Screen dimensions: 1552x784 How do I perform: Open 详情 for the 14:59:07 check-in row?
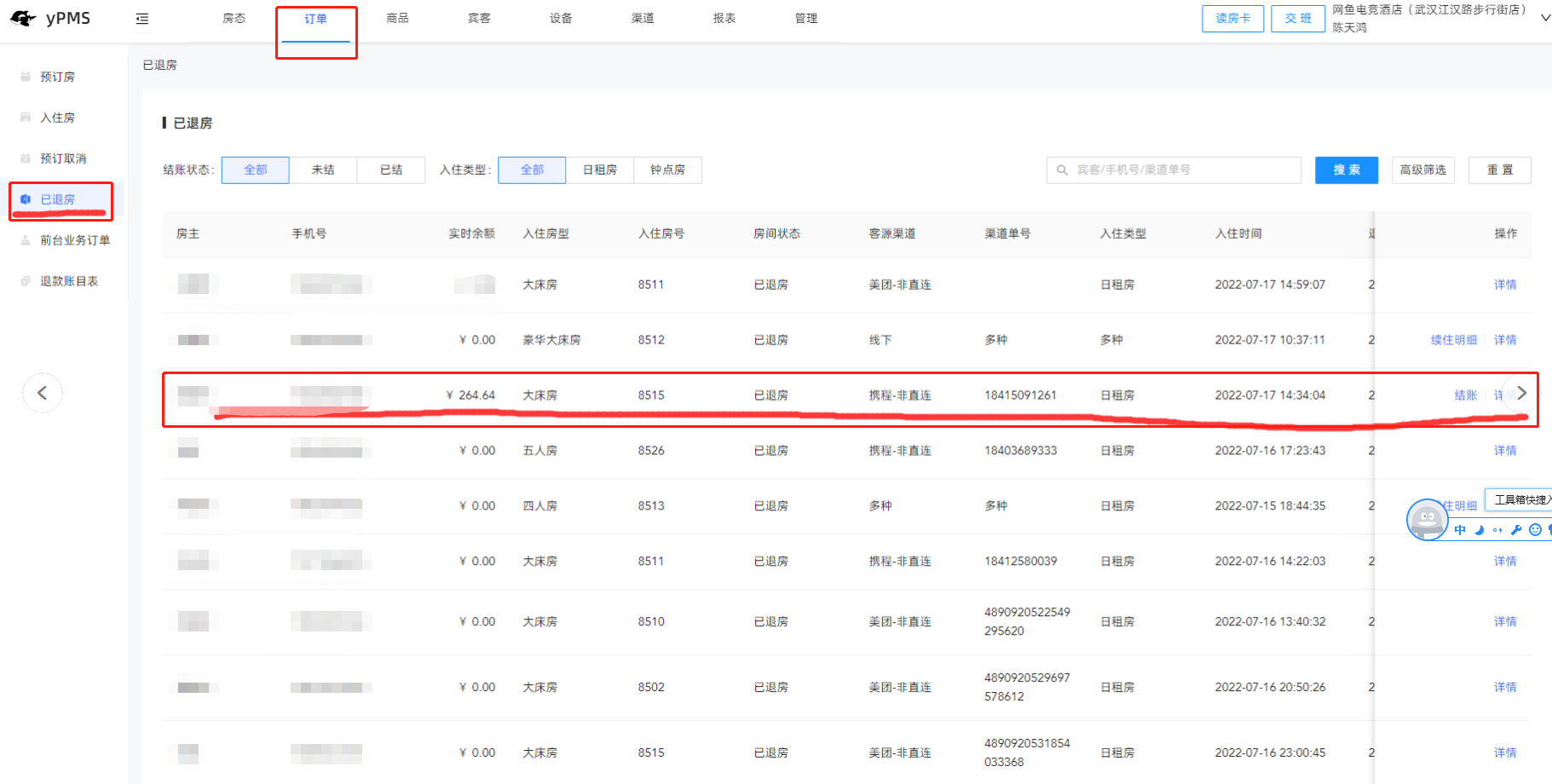pyautogui.click(x=1505, y=285)
